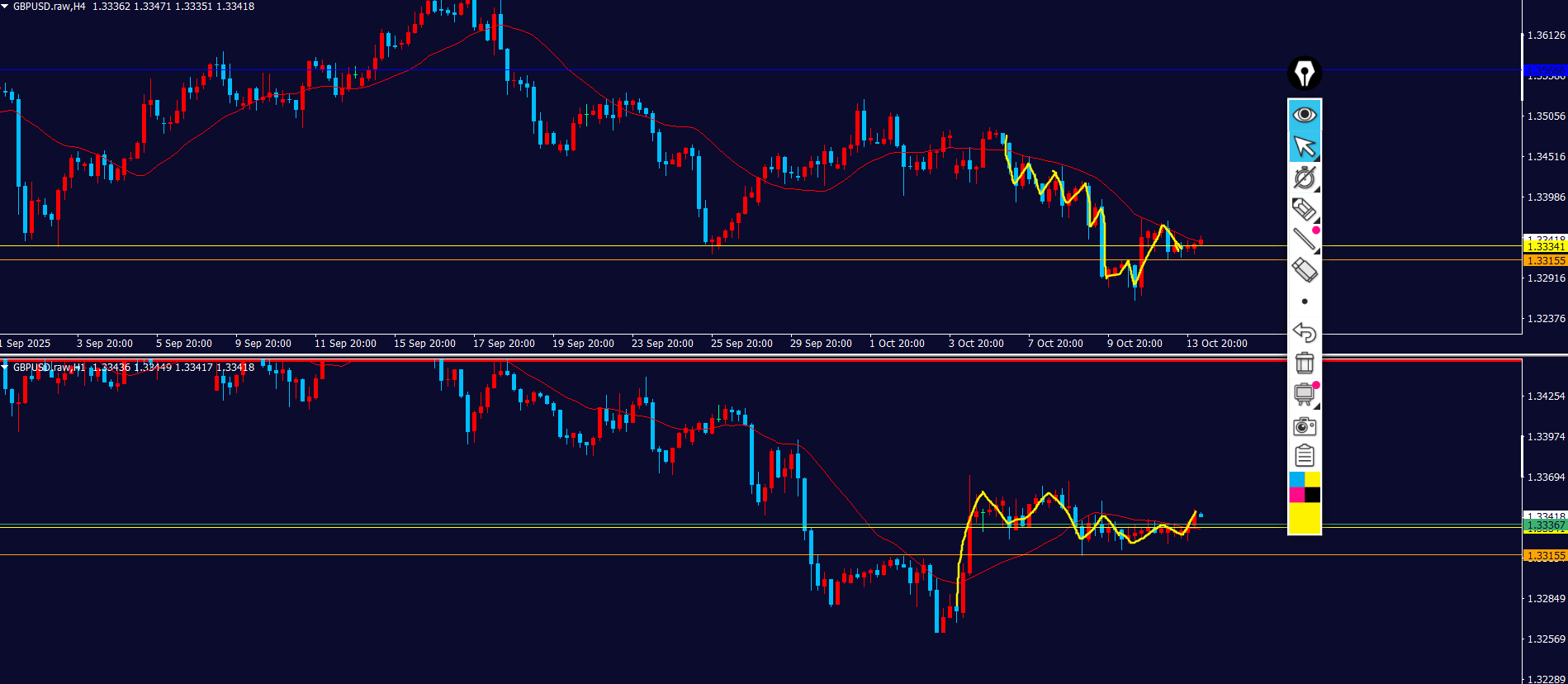Select the cursor arrow tool
The width and height of the screenshot is (1568, 684).
(1304, 146)
